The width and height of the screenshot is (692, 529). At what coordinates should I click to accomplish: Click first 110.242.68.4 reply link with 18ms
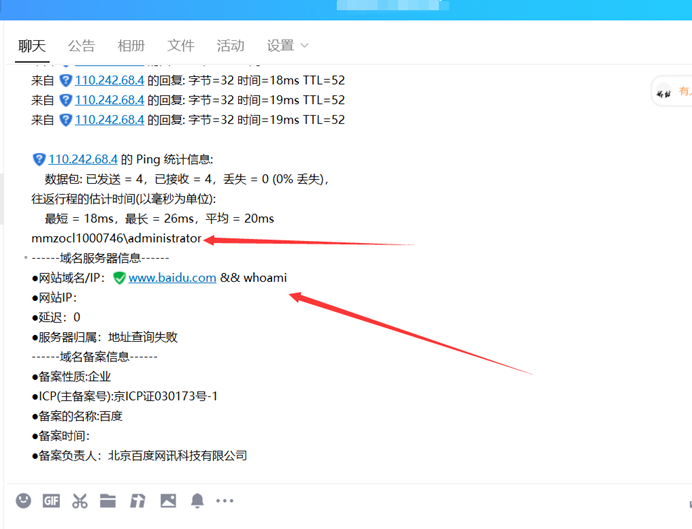point(109,80)
